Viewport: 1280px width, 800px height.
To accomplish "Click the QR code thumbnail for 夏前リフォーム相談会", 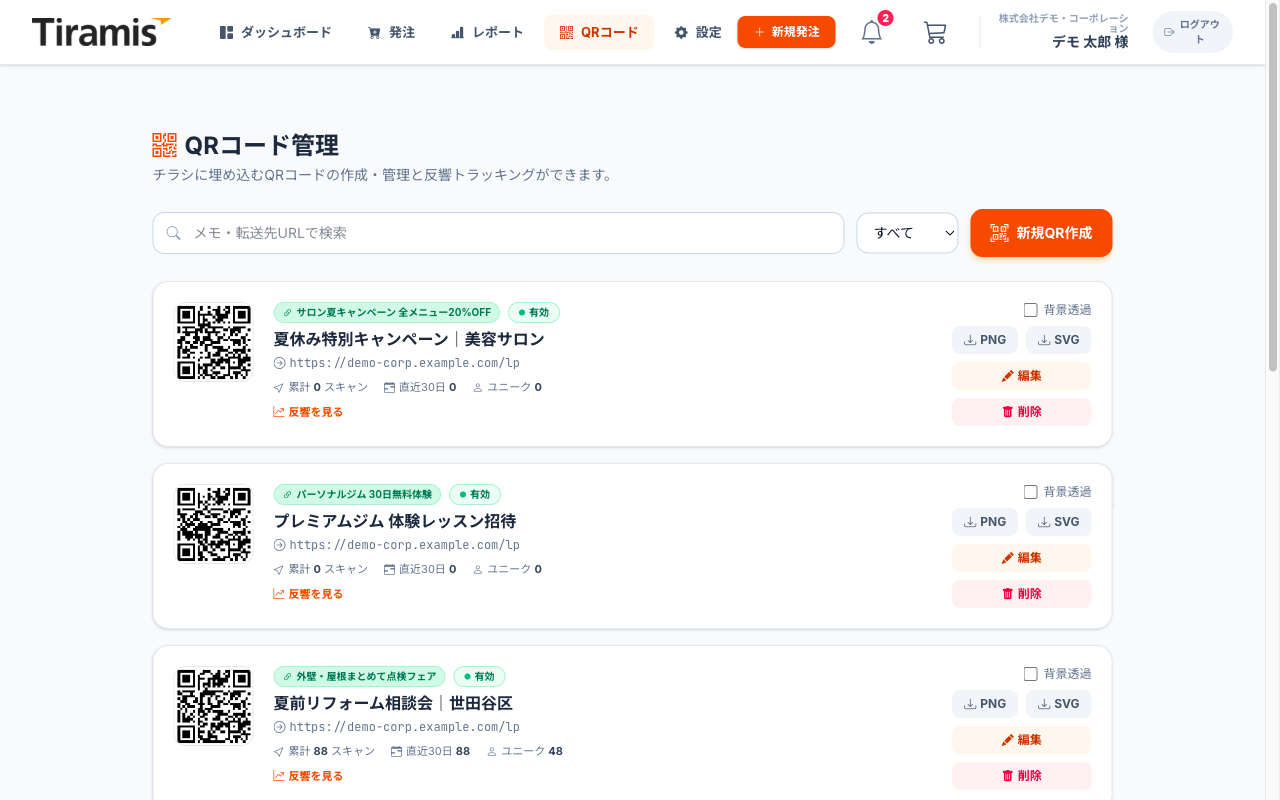I will click(x=214, y=706).
